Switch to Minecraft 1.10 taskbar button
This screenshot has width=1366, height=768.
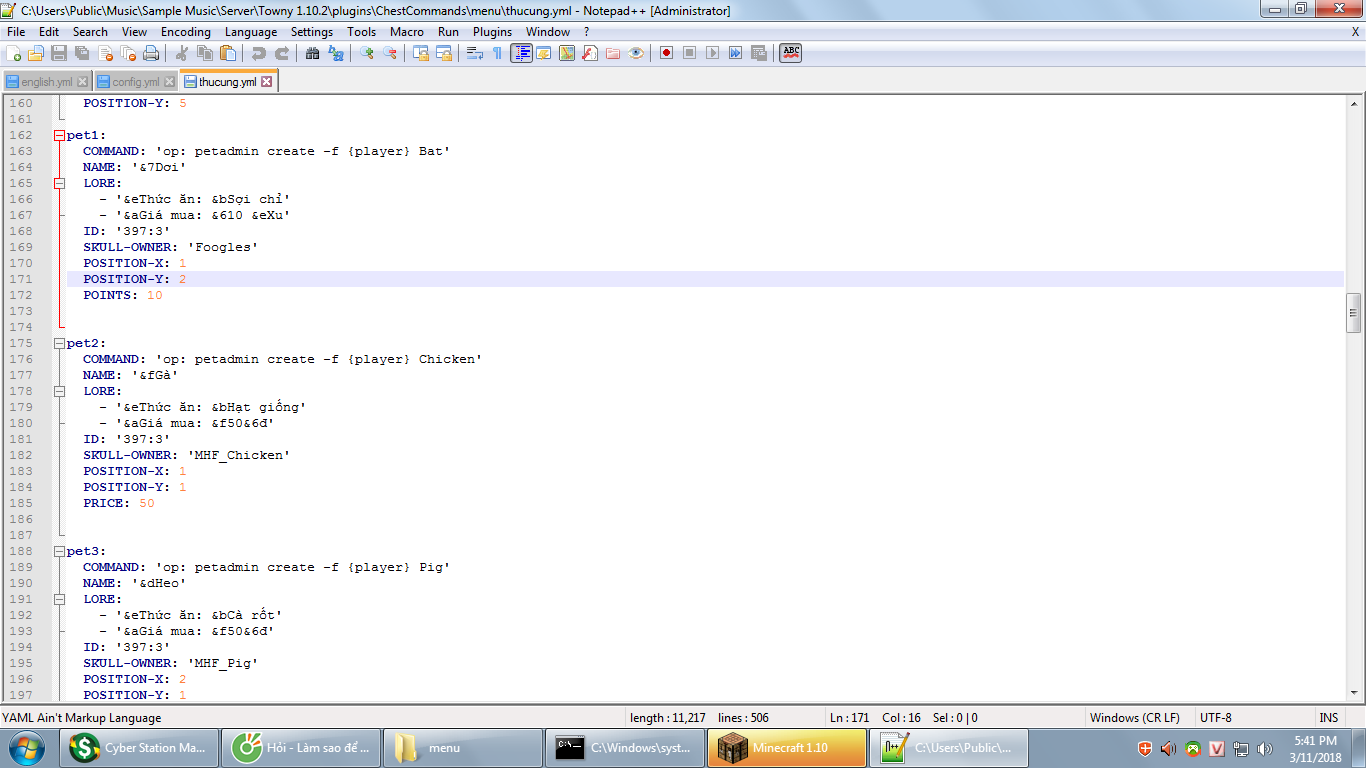787,748
